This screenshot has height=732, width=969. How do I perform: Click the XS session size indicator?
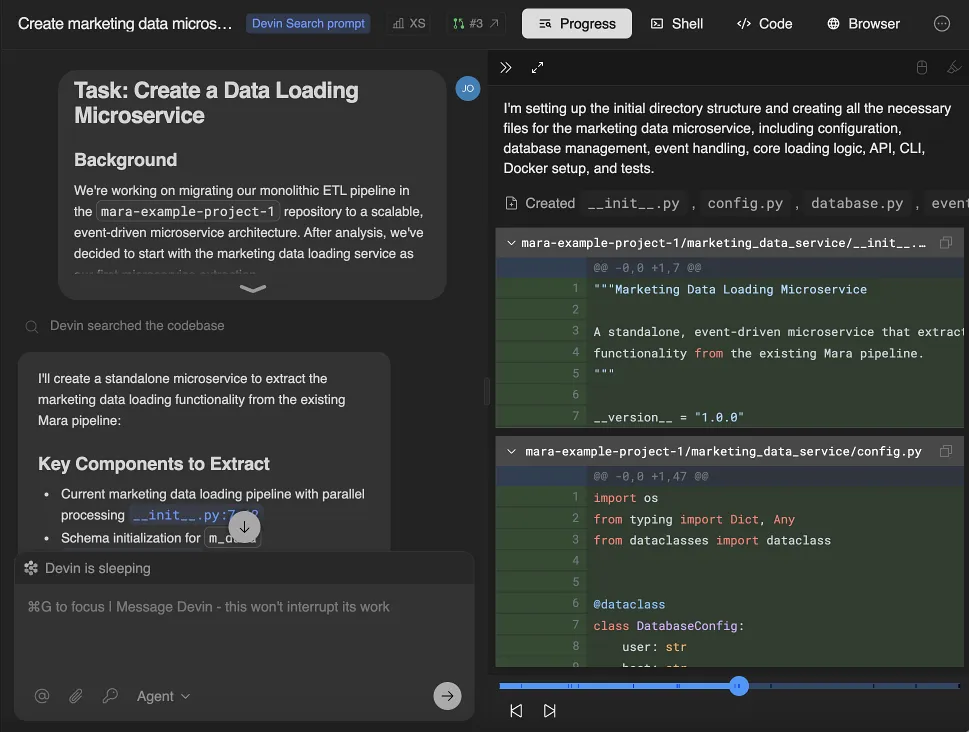[409, 23]
